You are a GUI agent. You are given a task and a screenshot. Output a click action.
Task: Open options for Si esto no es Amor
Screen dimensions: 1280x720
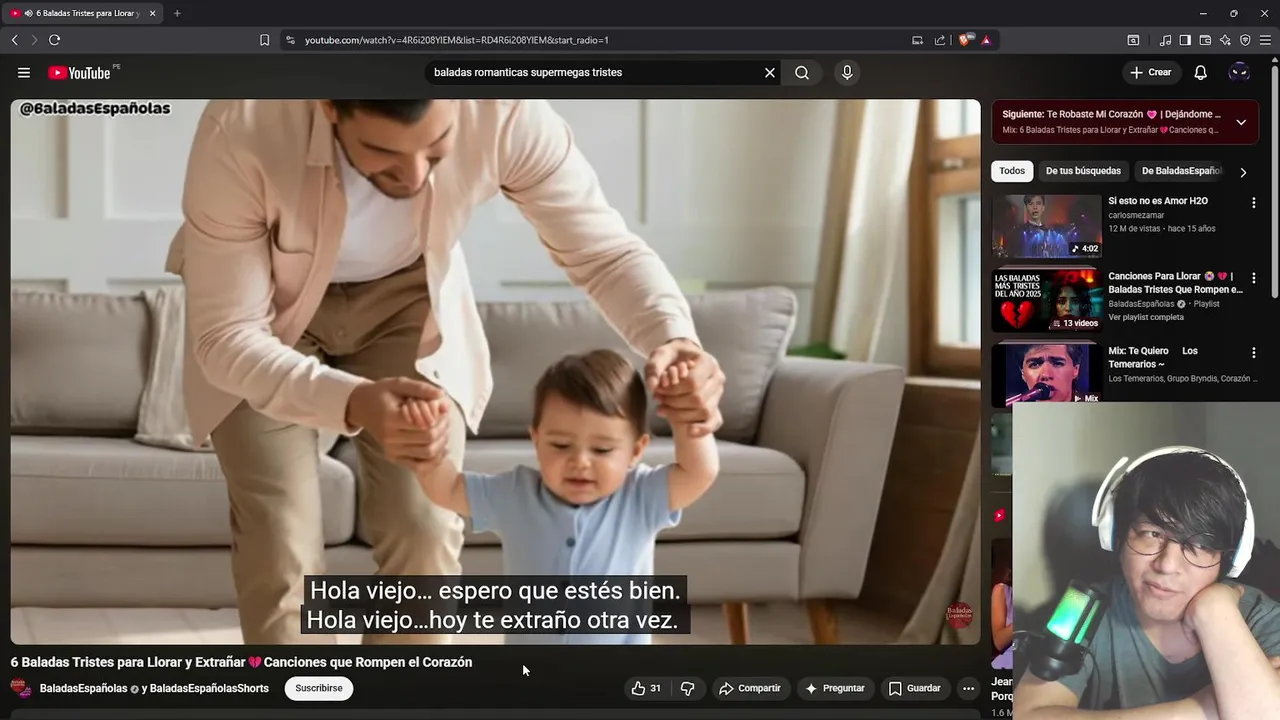coord(1253,203)
